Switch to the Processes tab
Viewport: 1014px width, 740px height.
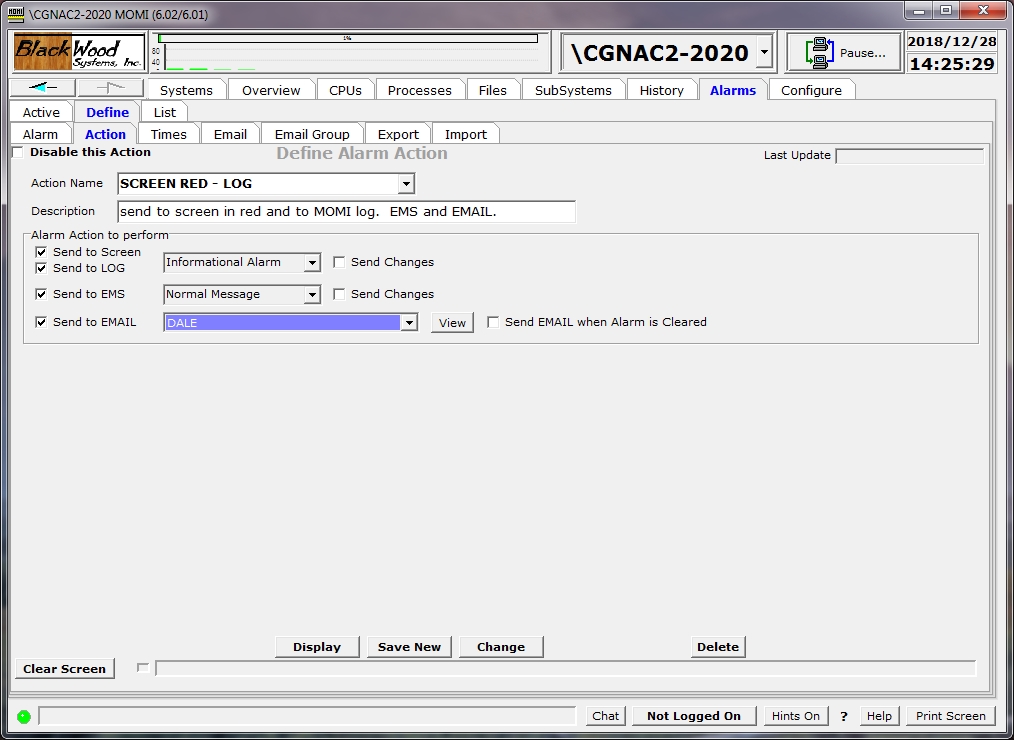419,90
